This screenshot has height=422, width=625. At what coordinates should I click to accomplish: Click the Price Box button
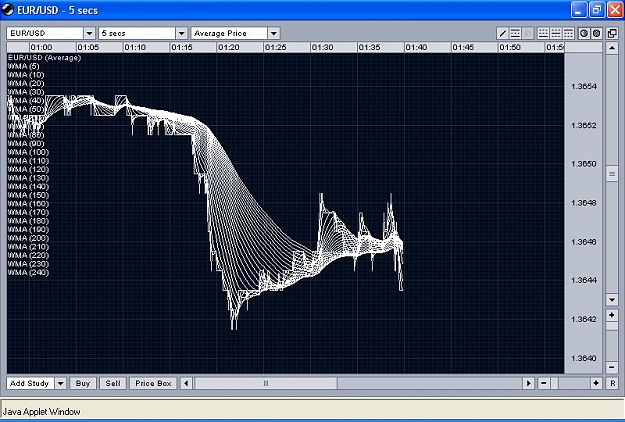coord(153,383)
